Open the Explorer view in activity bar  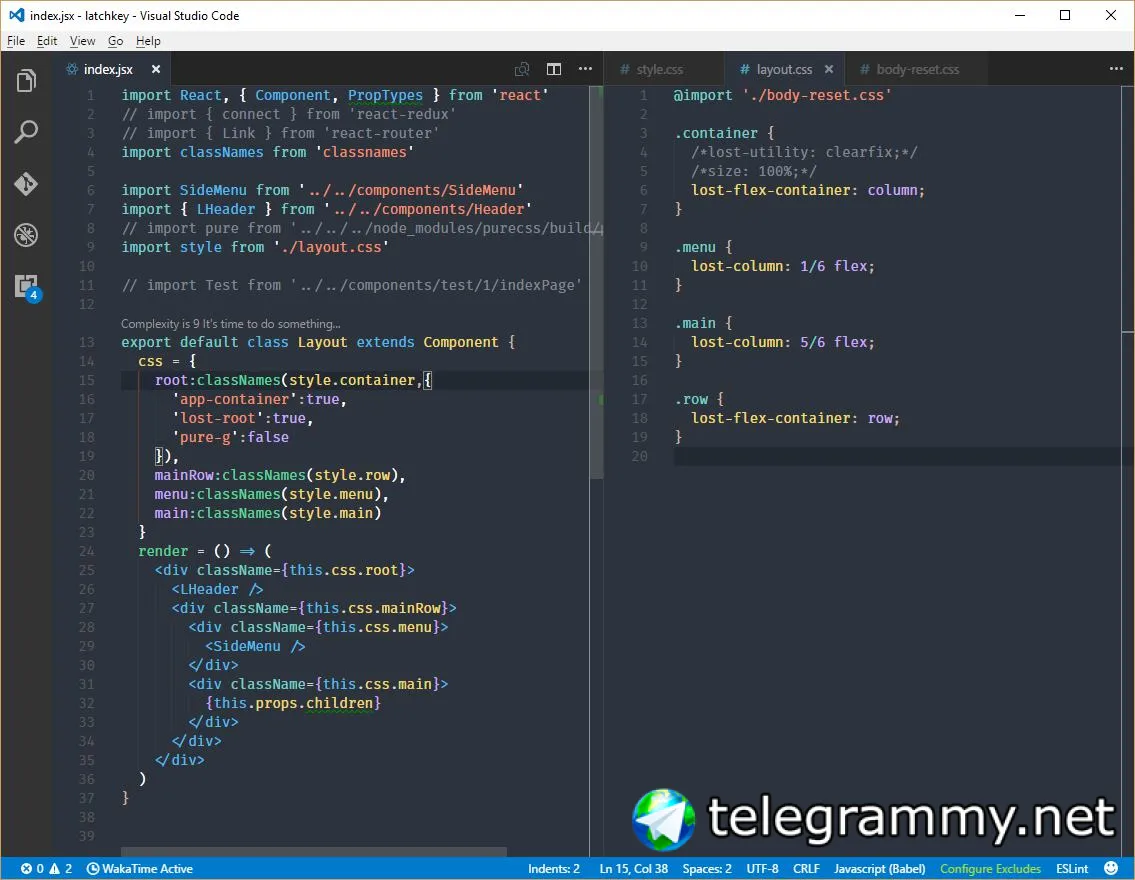tap(26, 81)
